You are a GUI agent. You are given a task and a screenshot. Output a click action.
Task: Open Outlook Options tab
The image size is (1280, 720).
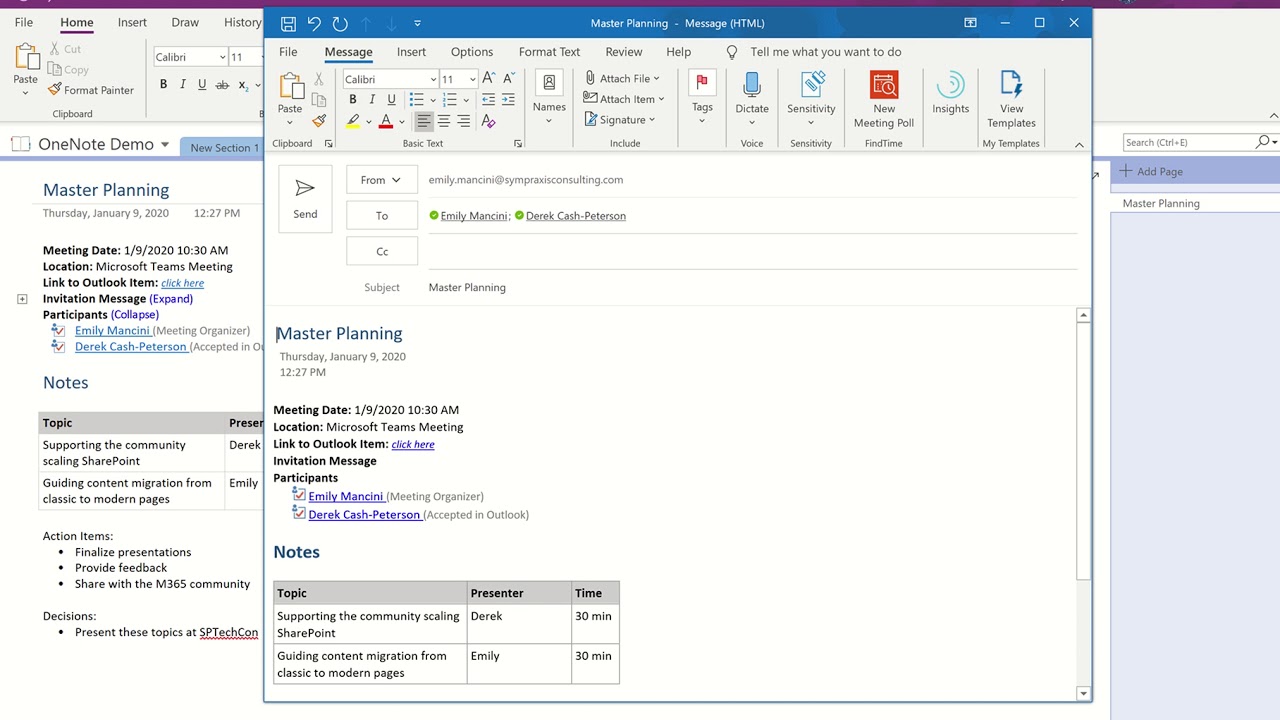tap(472, 52)
